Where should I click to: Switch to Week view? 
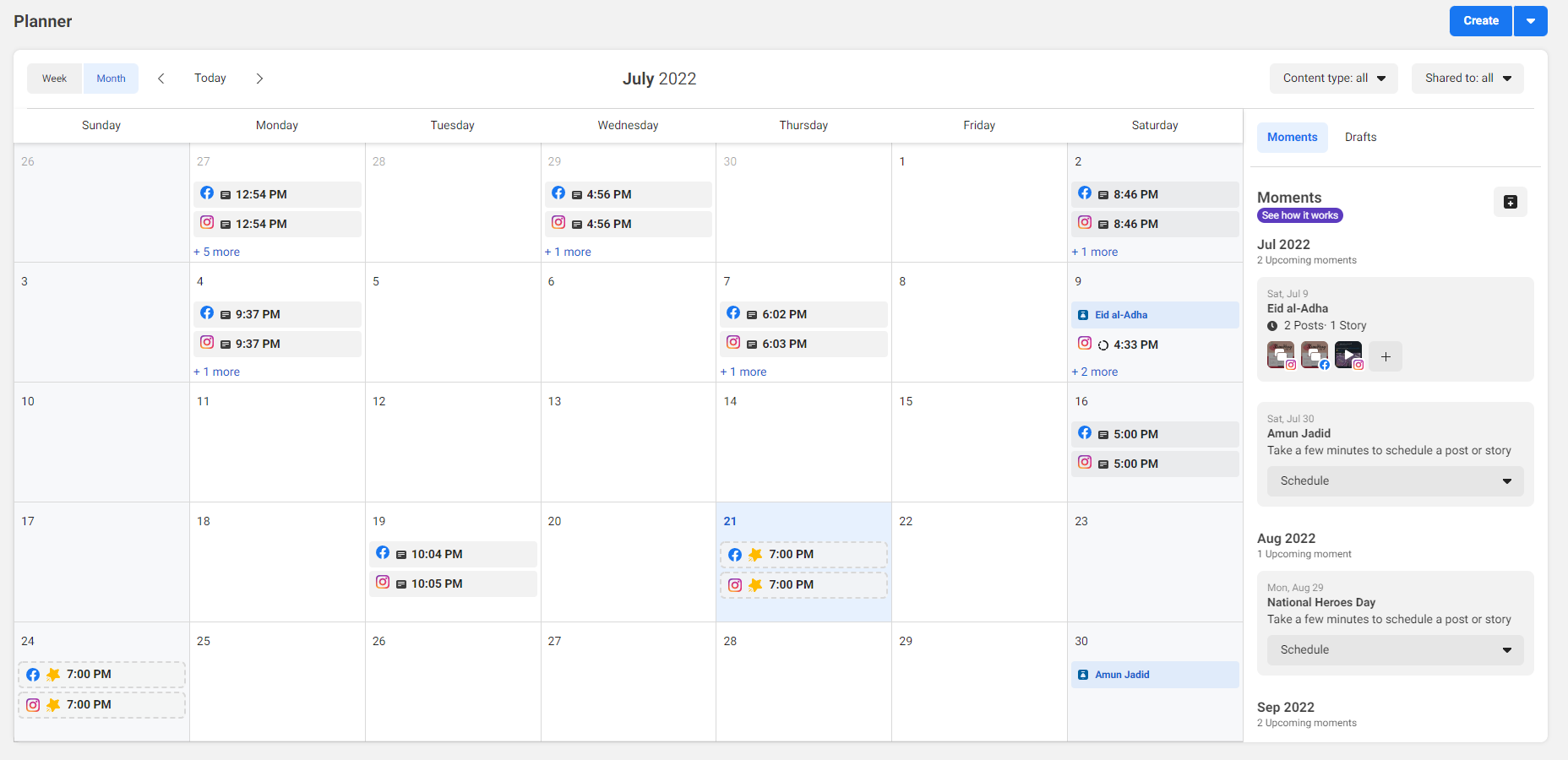(x=55, y=79)
